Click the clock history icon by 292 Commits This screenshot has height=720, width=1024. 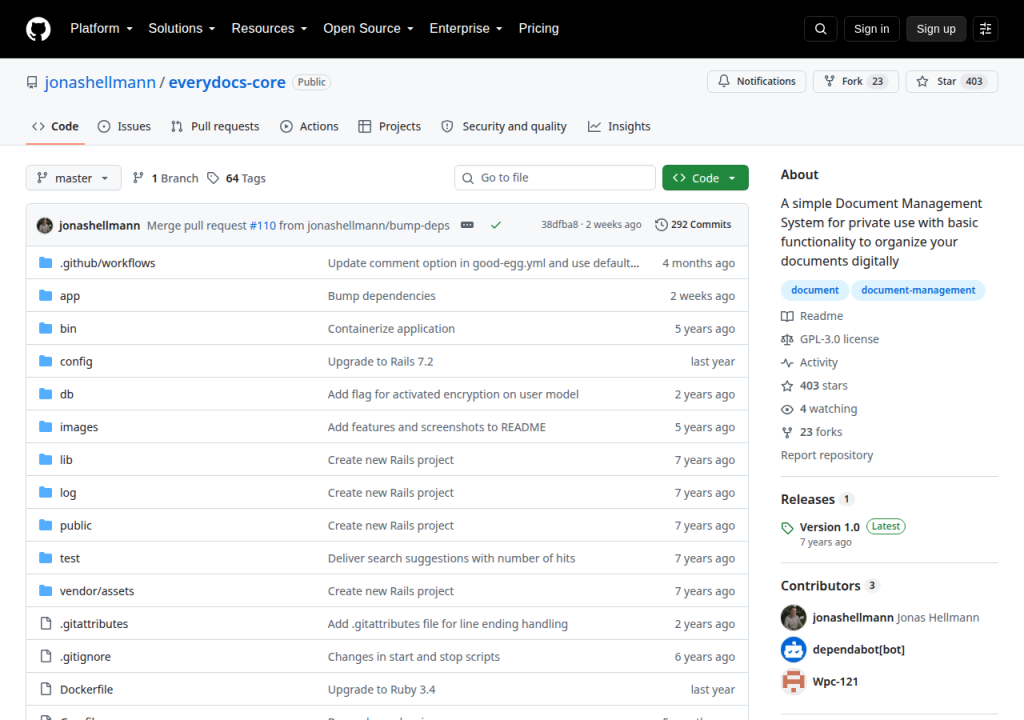click(x=661, y=225)
